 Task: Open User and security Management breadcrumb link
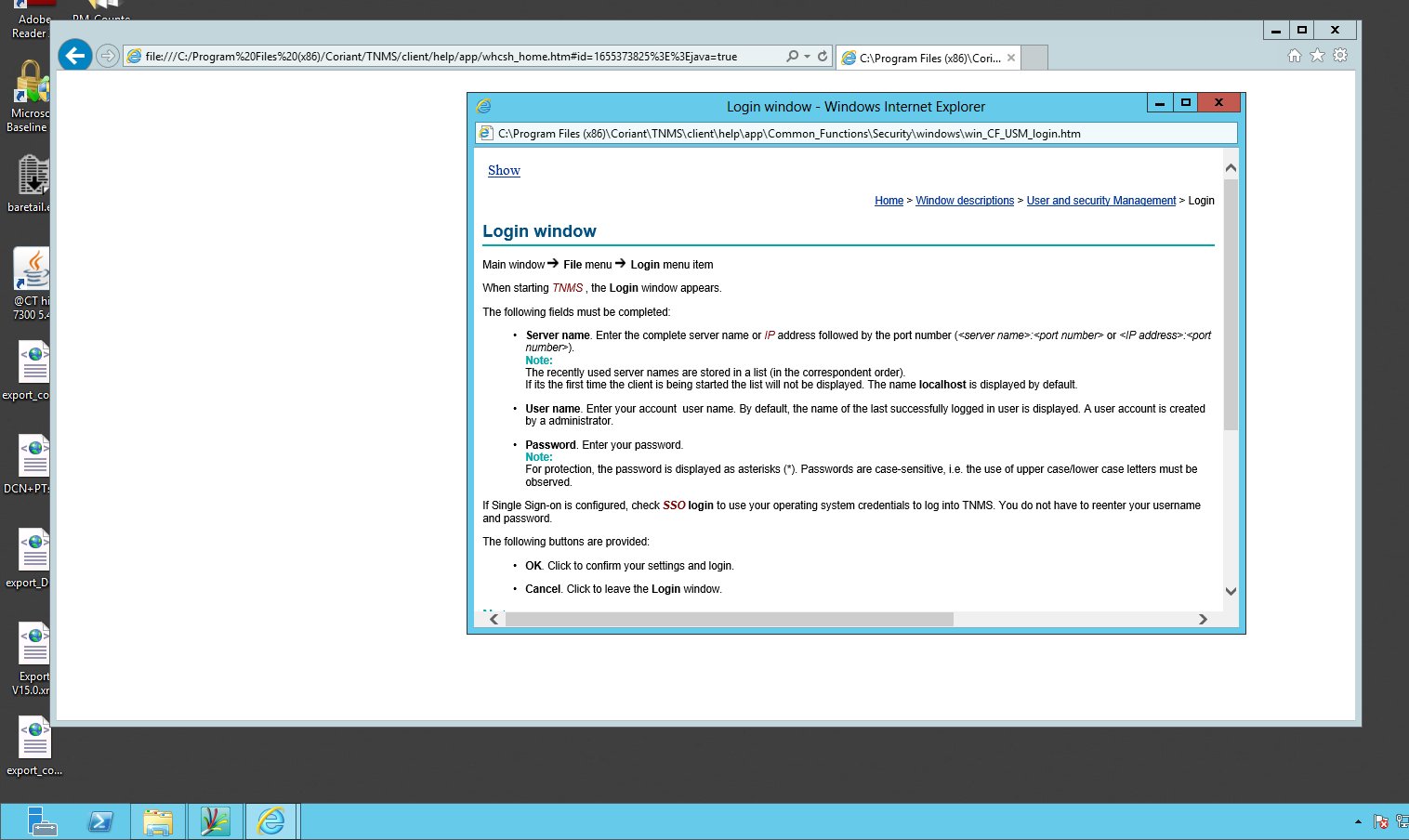click(1101, 201)
